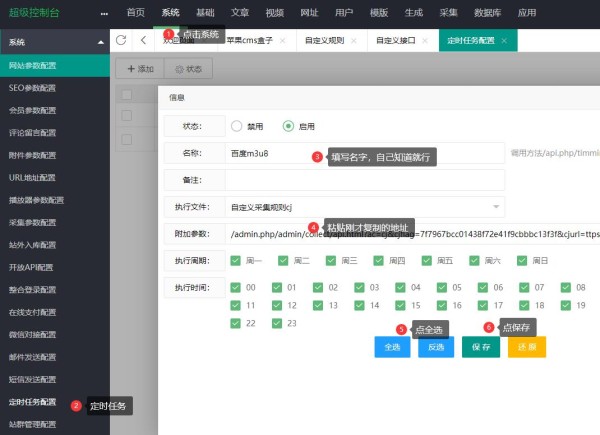Close the 定时任务配置 tab
This screenshot has width=600, height=435.
coord(504,41)
